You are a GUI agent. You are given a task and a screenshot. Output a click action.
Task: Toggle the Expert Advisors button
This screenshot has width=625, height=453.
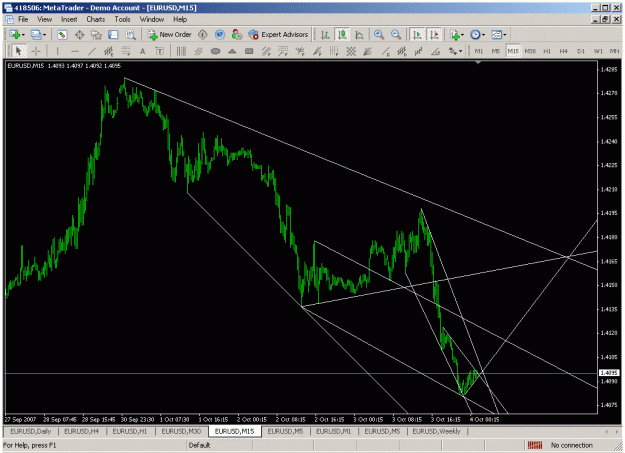pyautogui.click(x=278, y=35)
